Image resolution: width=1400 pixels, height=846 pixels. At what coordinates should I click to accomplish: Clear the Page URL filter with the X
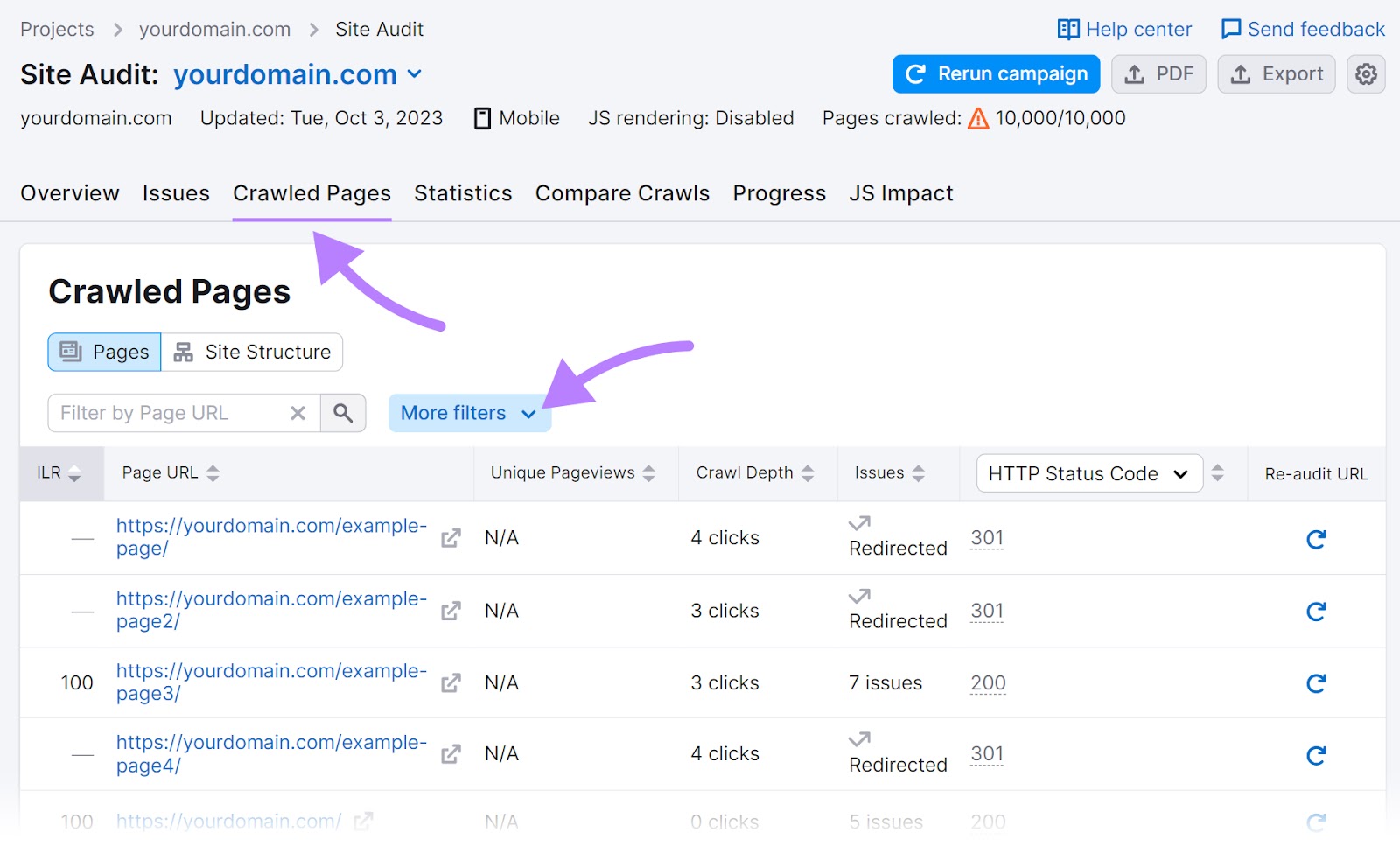297,413
